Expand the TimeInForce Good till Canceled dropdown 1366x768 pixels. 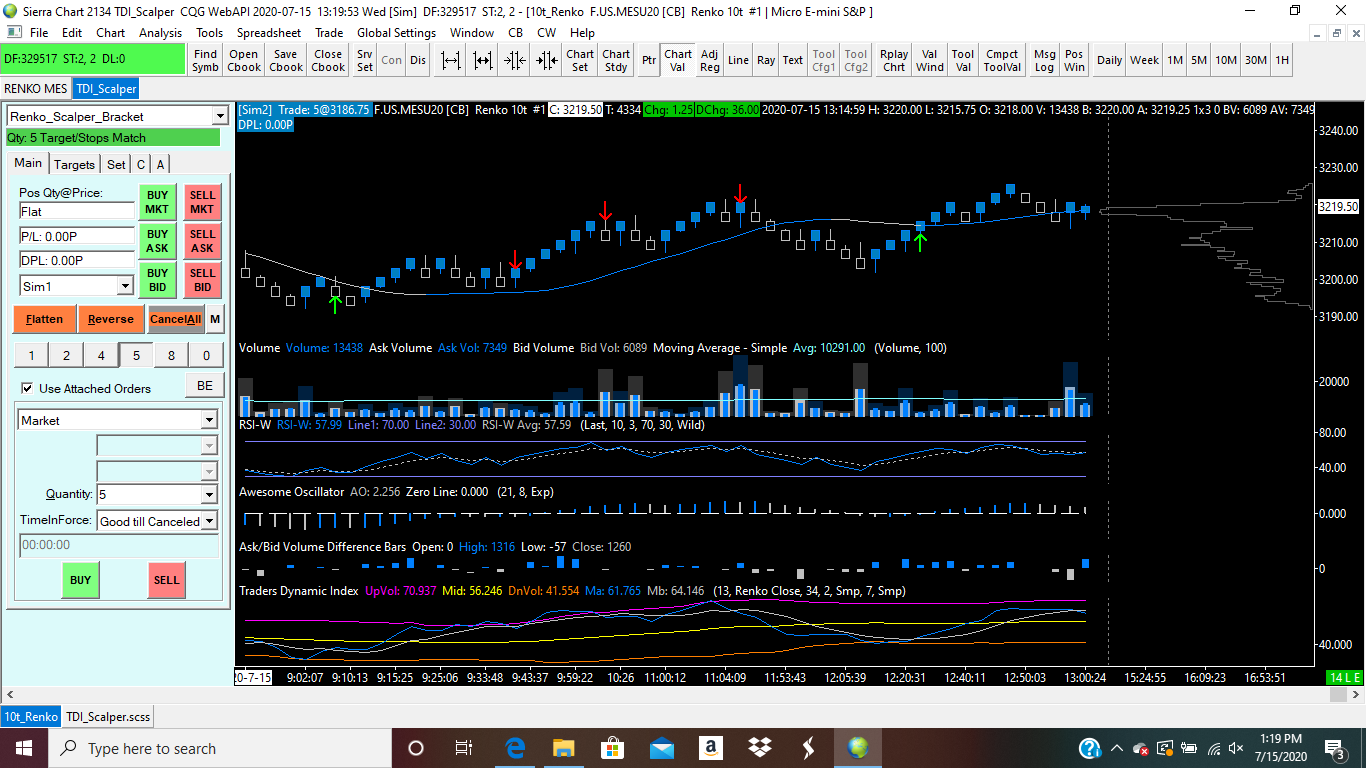209,520
